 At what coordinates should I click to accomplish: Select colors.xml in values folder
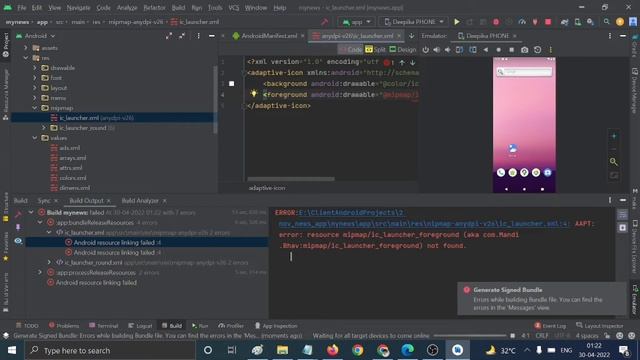tap(73, 178)
